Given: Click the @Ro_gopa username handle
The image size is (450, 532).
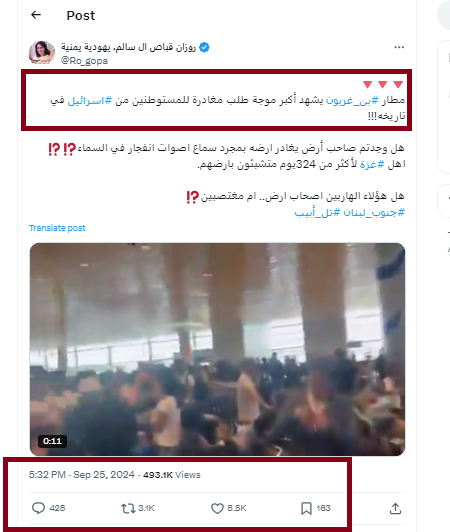Looking at the screenshot, I should pos(84,61).
